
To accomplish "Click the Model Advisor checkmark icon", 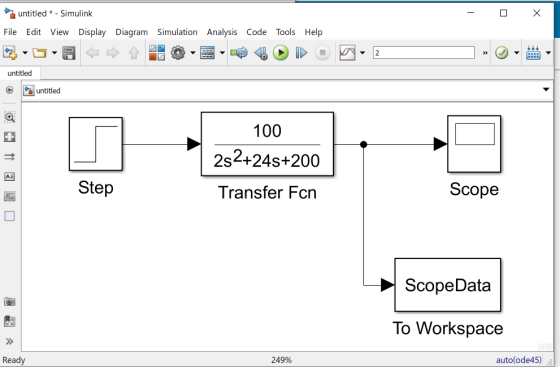I will click(x=502, y=53).
